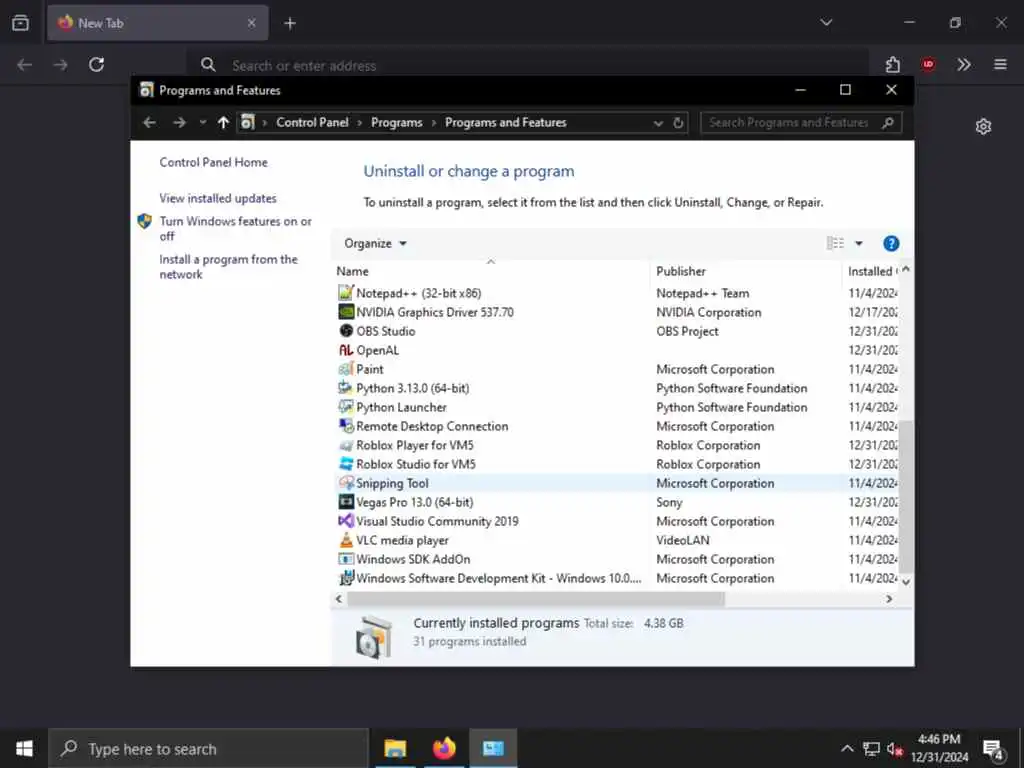
Task: Navigate forward in the Programs and Features window
Action: (x=179, y=122)
